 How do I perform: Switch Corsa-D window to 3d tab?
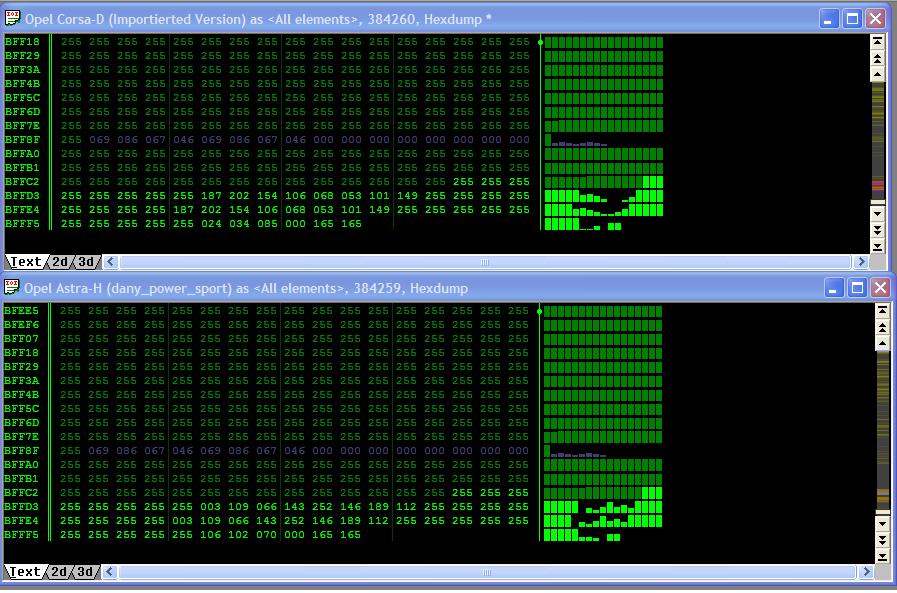tap(85, 262)
